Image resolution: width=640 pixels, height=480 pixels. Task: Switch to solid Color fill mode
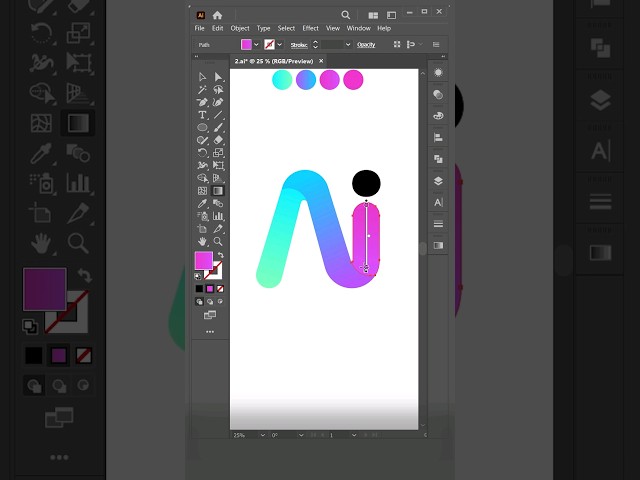tap(199, 289)
